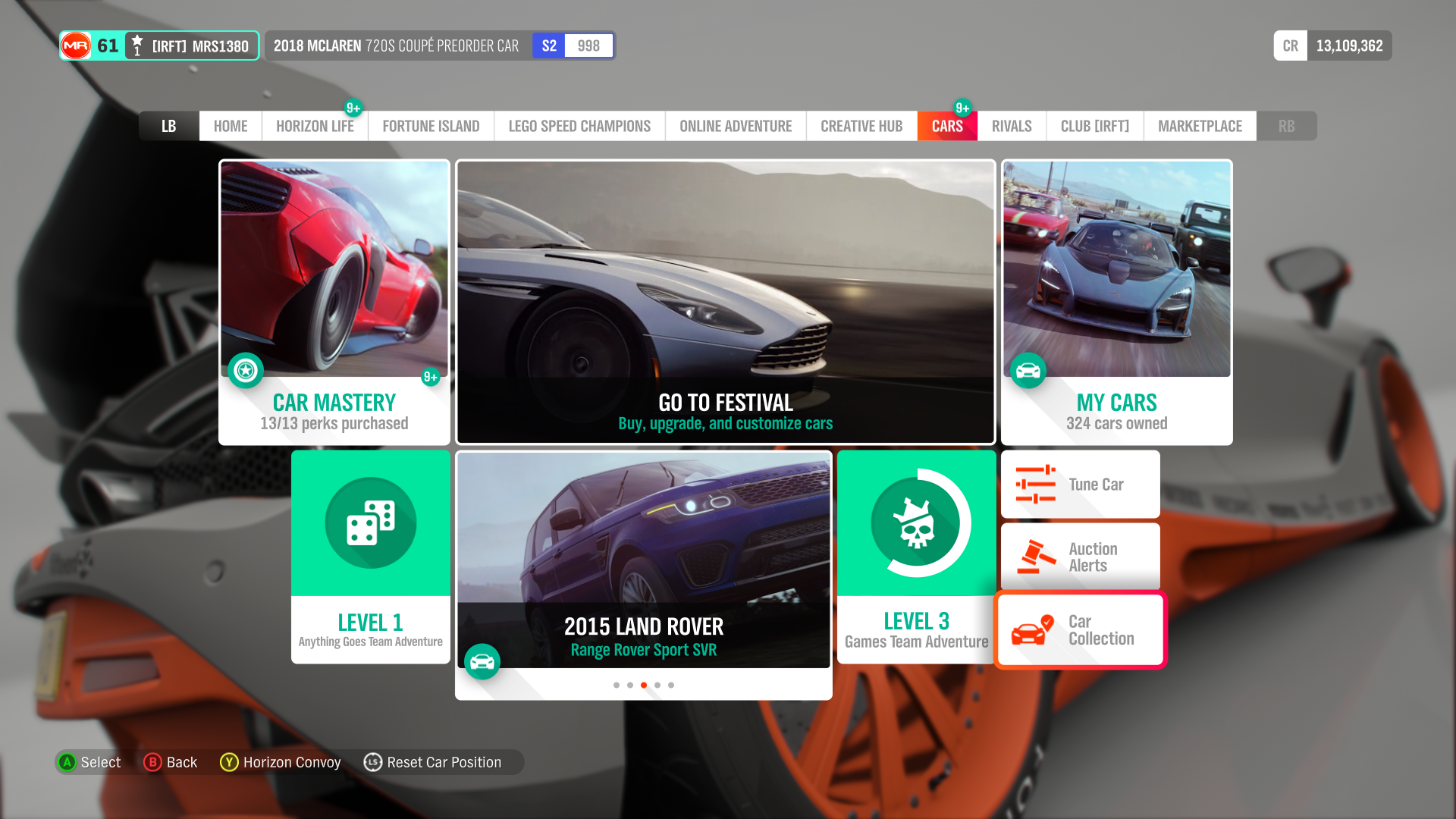Select the LEGO Speed Champions tab
The image size is (1456, 819).
click(x=579, y=126)
